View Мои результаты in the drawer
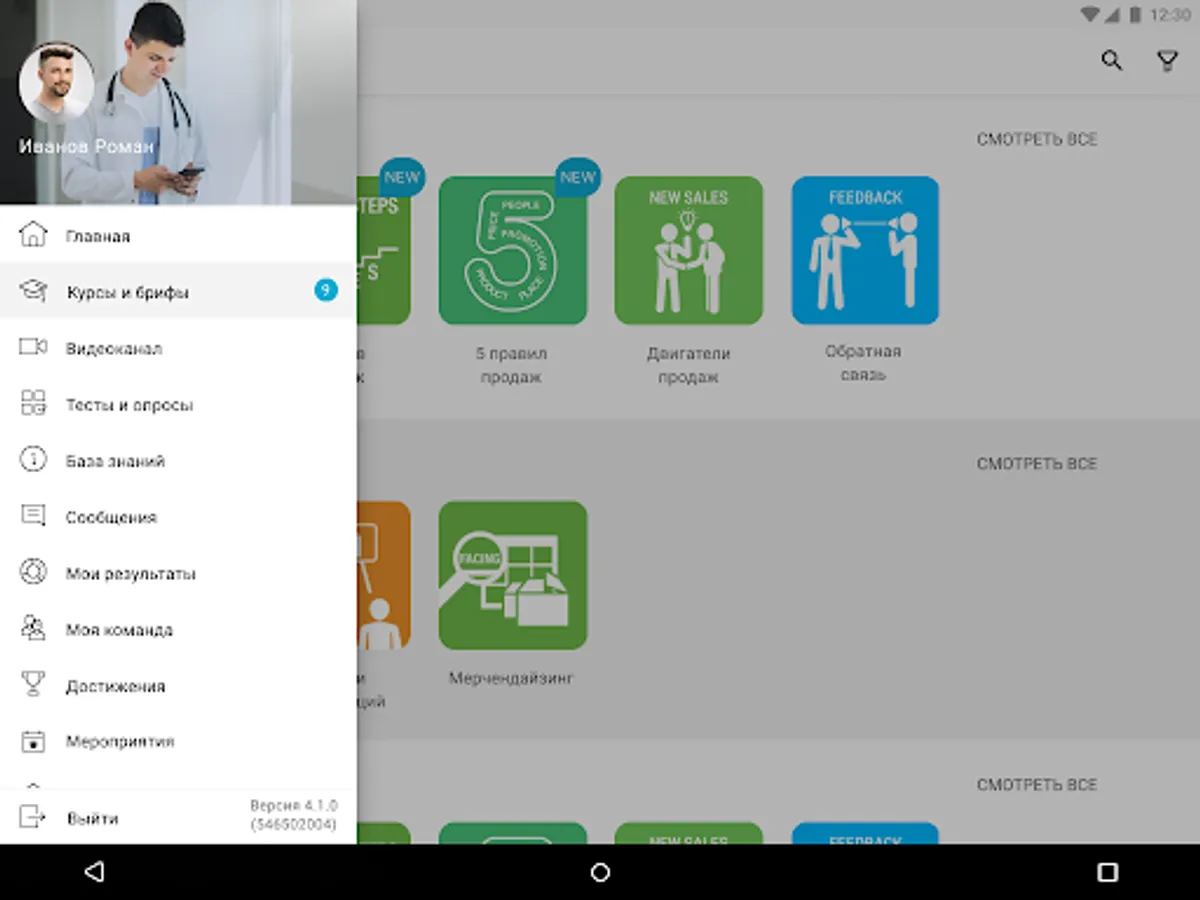Screen dimensions: 1200x900 click(178, 573)
